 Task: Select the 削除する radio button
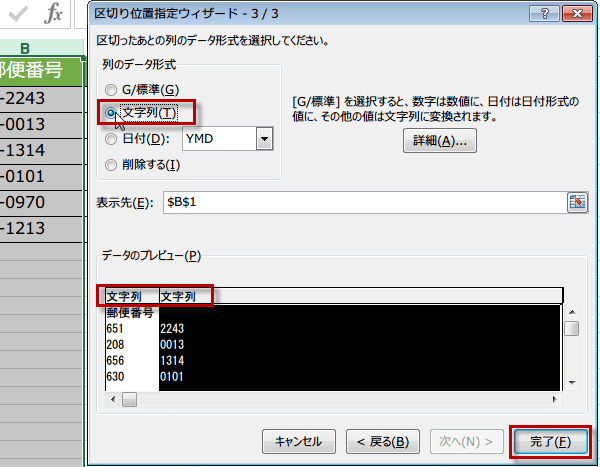tap(110, 165)
